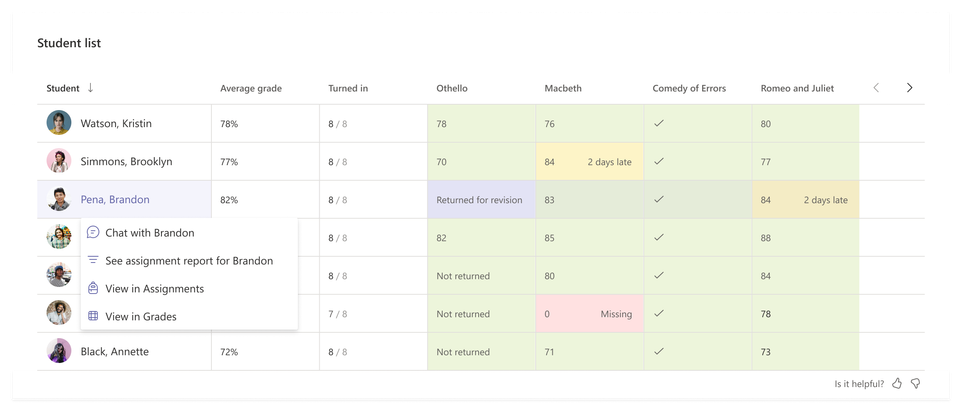Click the grid icon beside View in Grades
Screen dimensions: 962x411
point(93,317)
